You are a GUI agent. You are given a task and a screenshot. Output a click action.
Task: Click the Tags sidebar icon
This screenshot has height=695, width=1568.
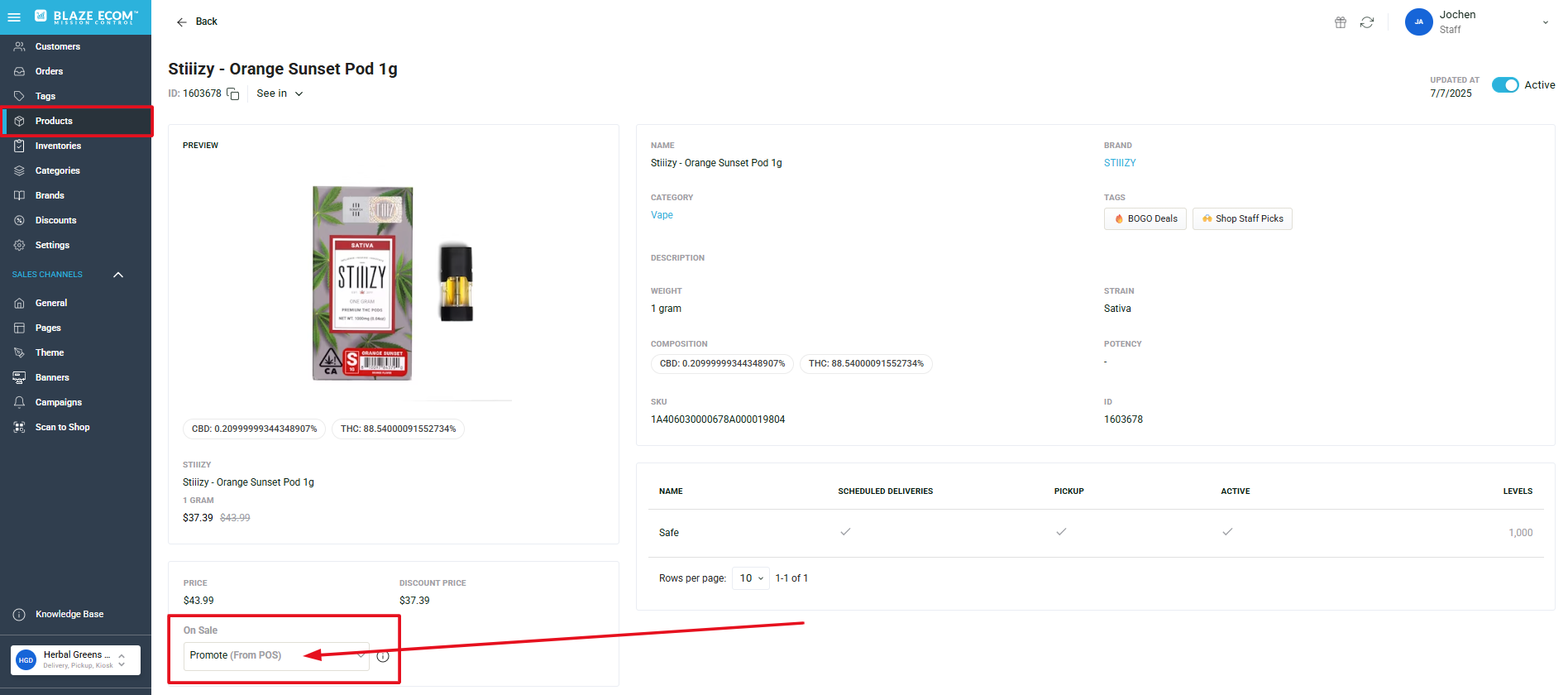tap(19, 96)
